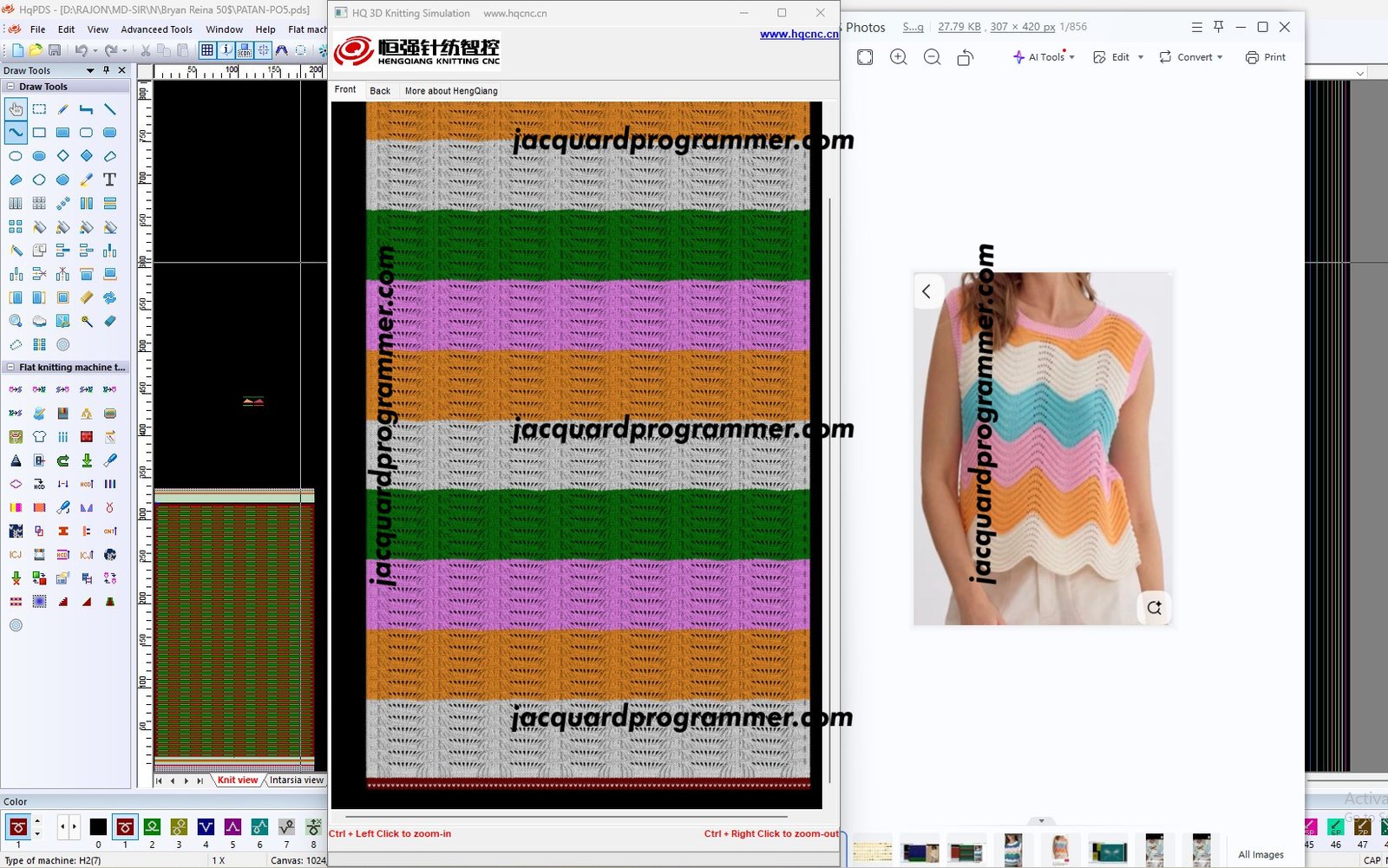Image resolution: width=1388 pixels, height=868 pixels.
Task: Select the Text tool in Draw Tools
Action: coord(109,179)
